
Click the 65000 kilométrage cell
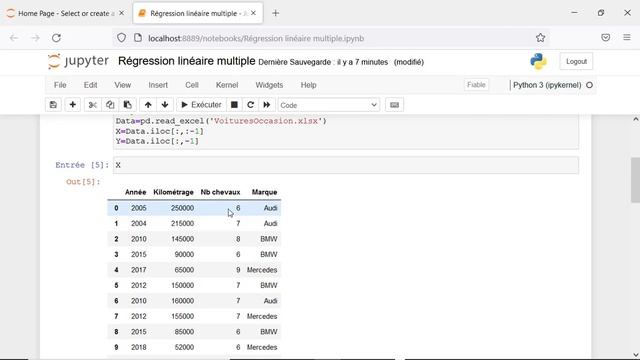pos(184,270)
